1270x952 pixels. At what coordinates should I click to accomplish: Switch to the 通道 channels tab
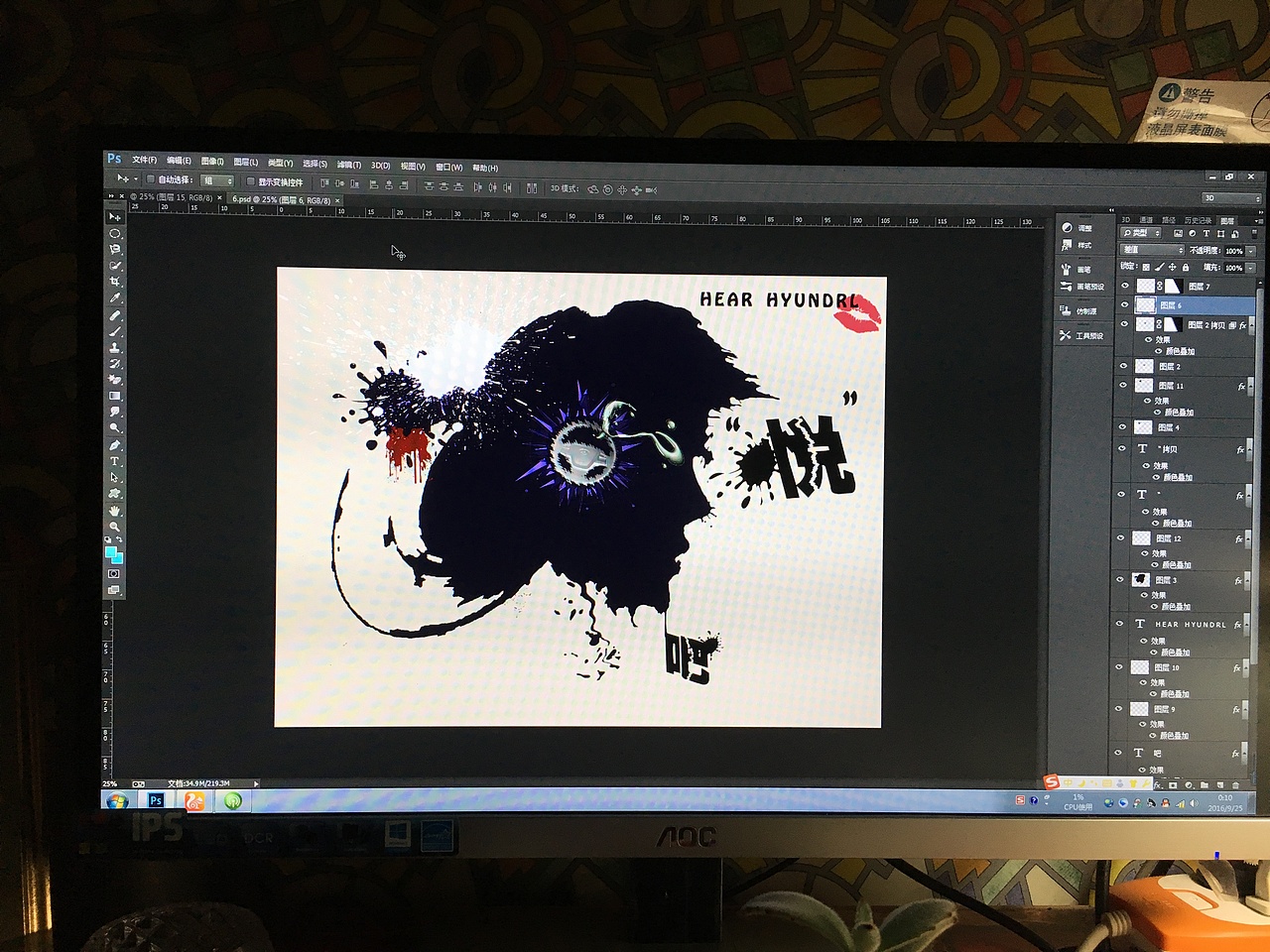click(1146, 220)
